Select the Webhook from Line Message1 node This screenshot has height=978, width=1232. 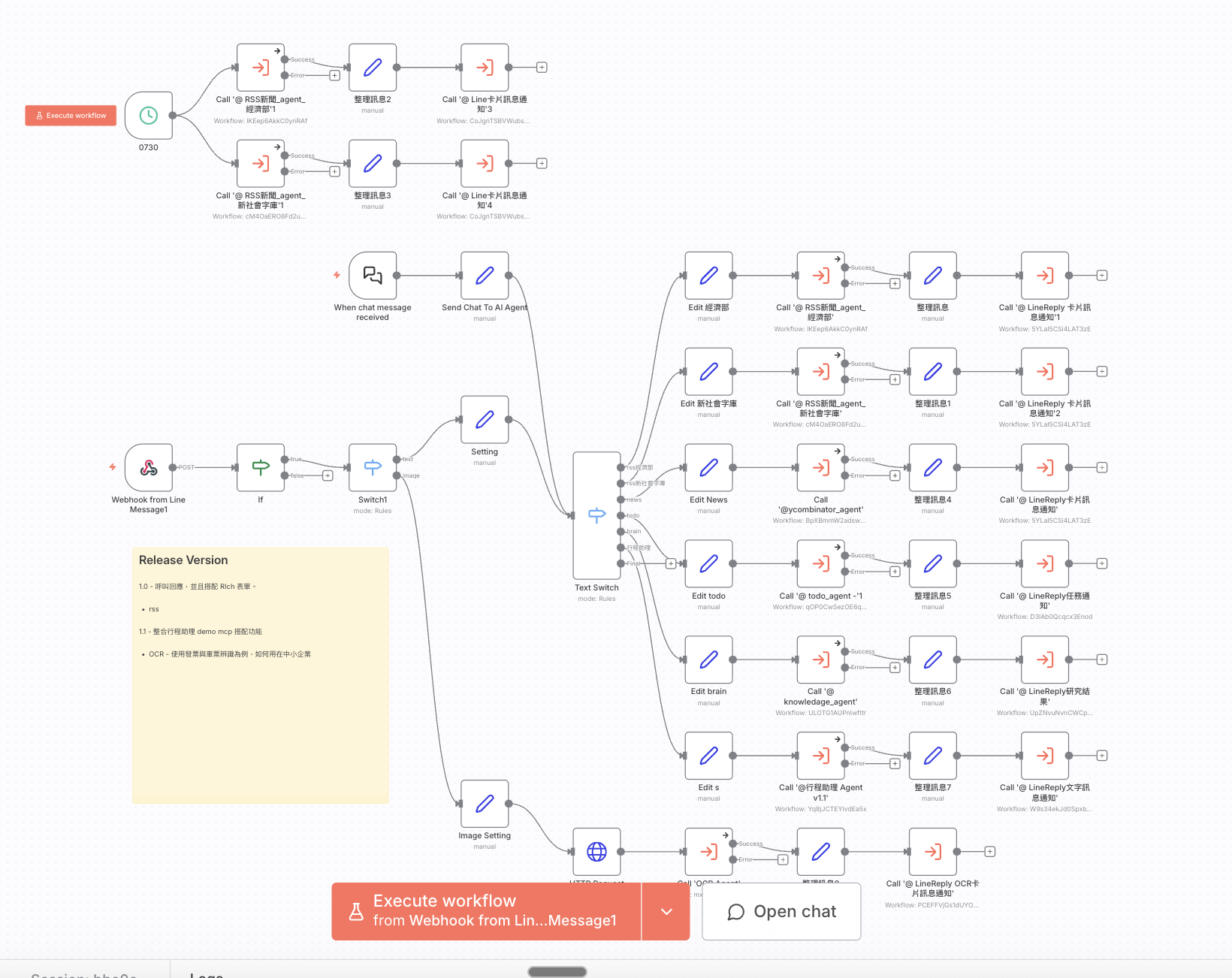[x=149, y=468]
